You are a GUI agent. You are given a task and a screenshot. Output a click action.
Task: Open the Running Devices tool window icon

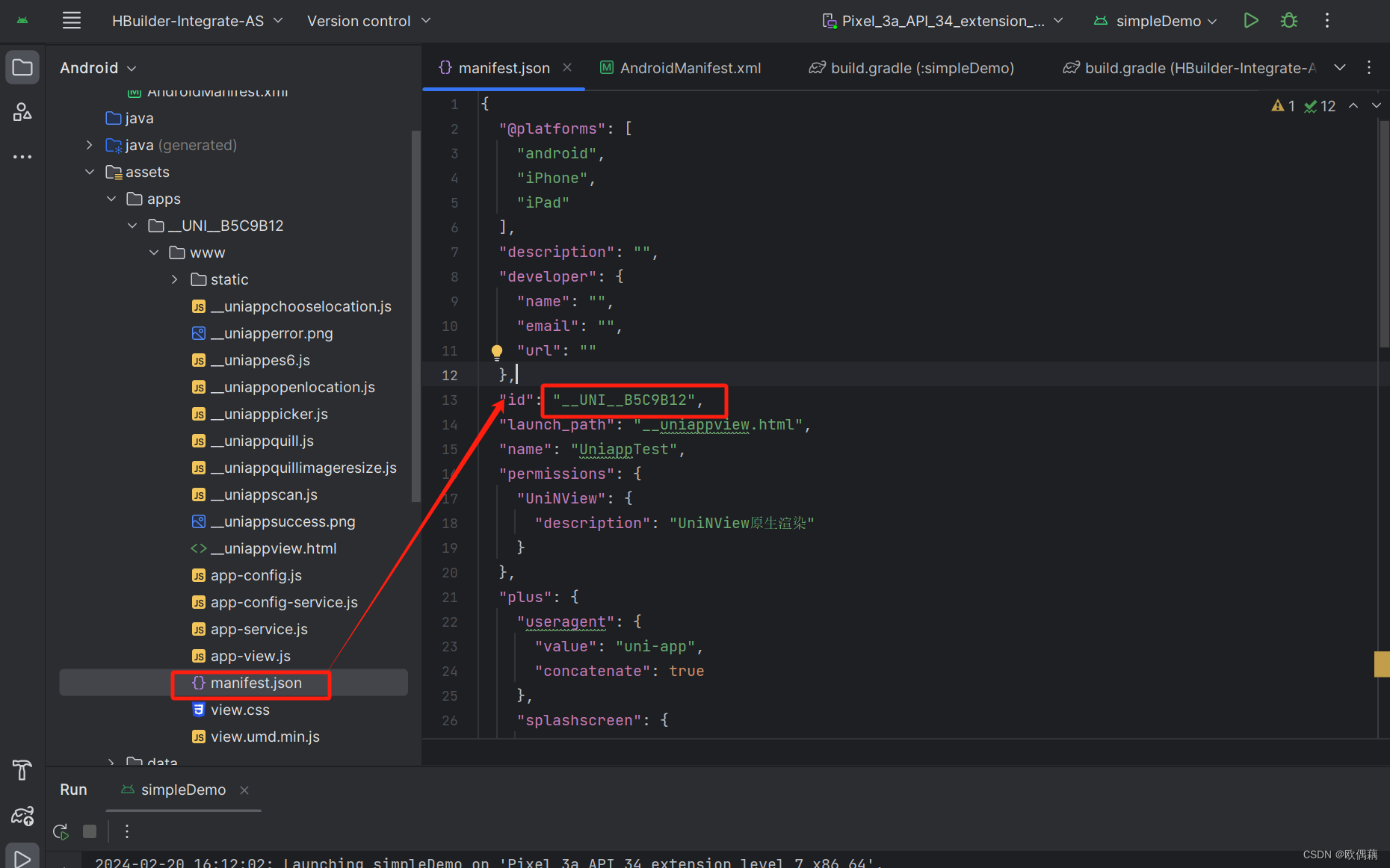click(x=22, y=816)
